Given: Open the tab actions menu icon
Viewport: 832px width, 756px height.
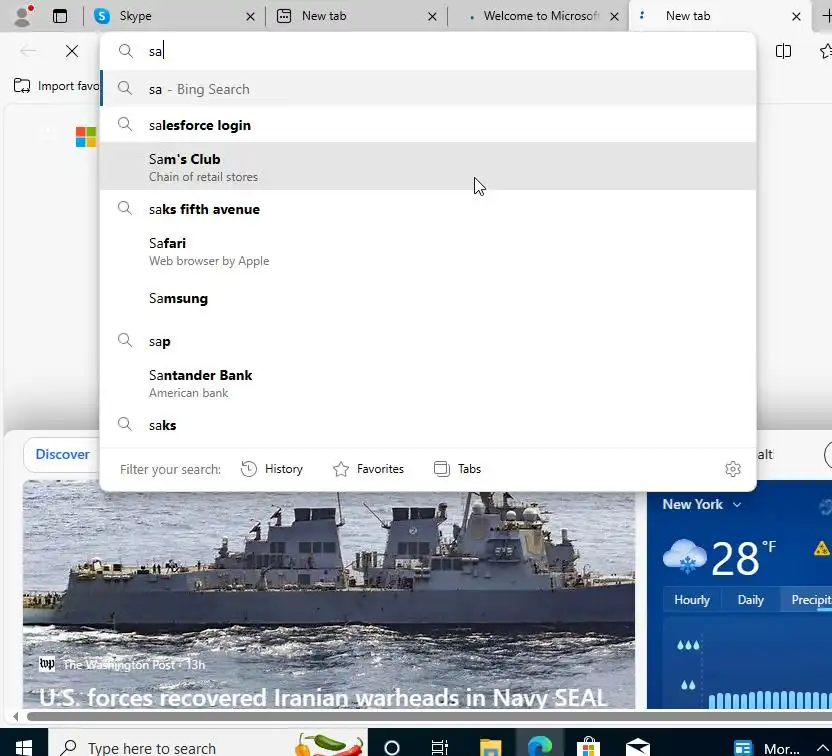Looking at the screenshot, I should pos(60,16).
